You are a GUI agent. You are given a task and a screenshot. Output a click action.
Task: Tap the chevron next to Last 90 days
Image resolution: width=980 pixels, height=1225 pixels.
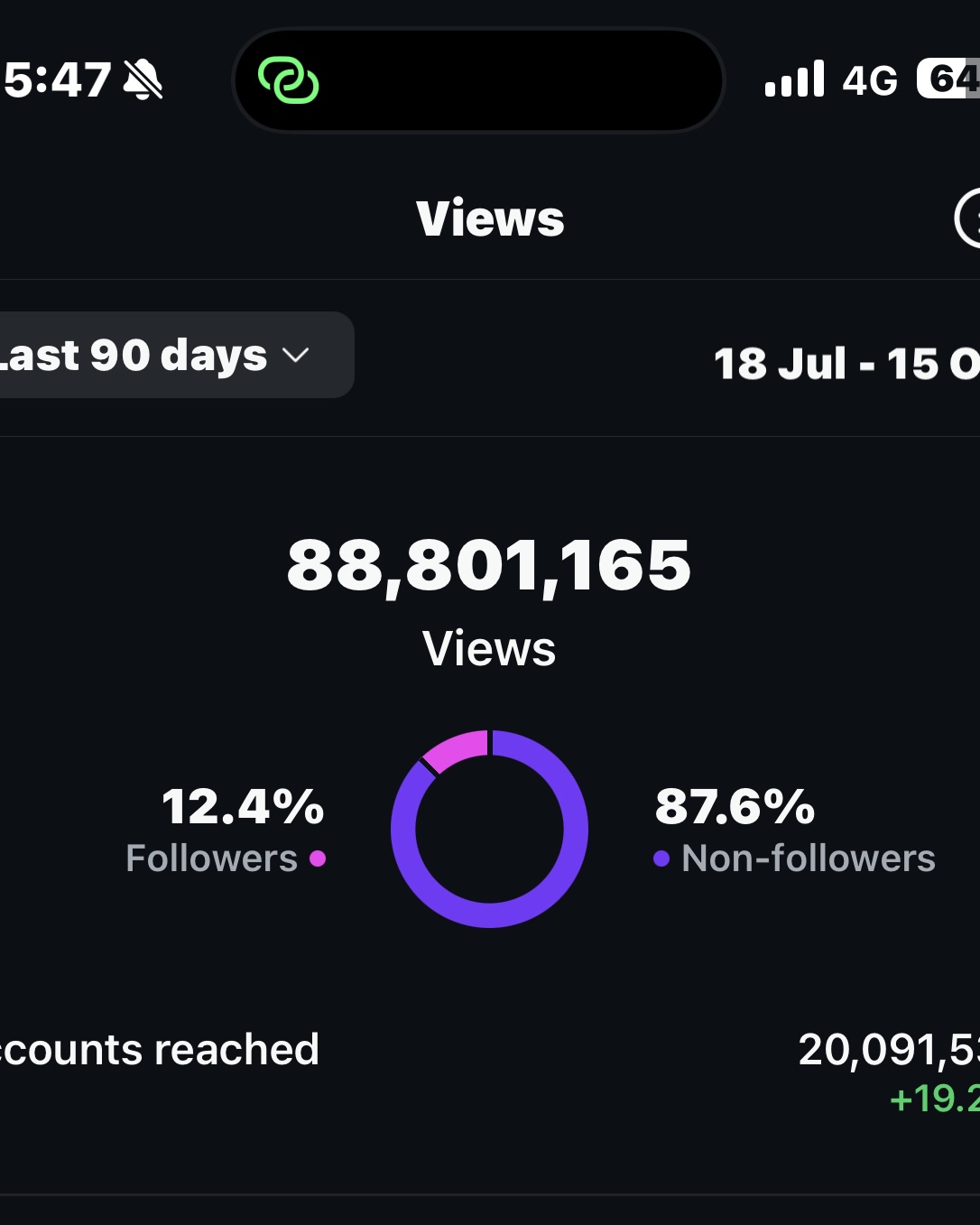click(296, 355)
